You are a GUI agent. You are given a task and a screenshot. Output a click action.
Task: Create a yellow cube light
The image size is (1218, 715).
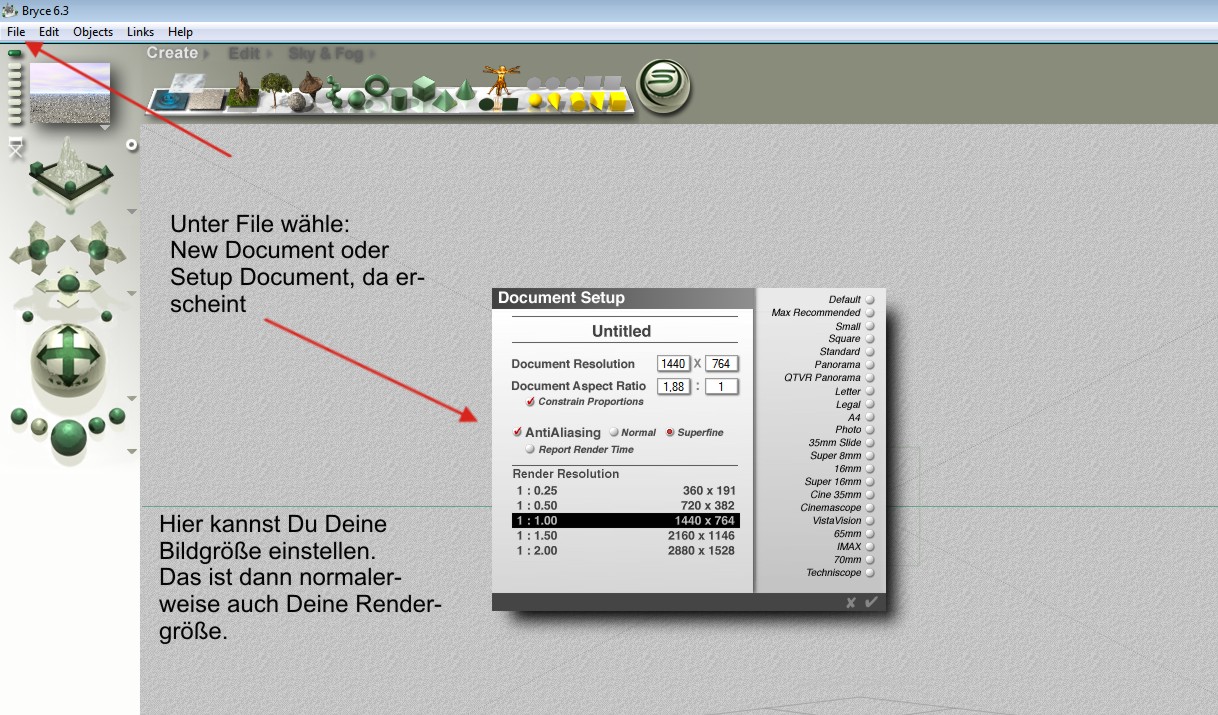pos(617,100)
